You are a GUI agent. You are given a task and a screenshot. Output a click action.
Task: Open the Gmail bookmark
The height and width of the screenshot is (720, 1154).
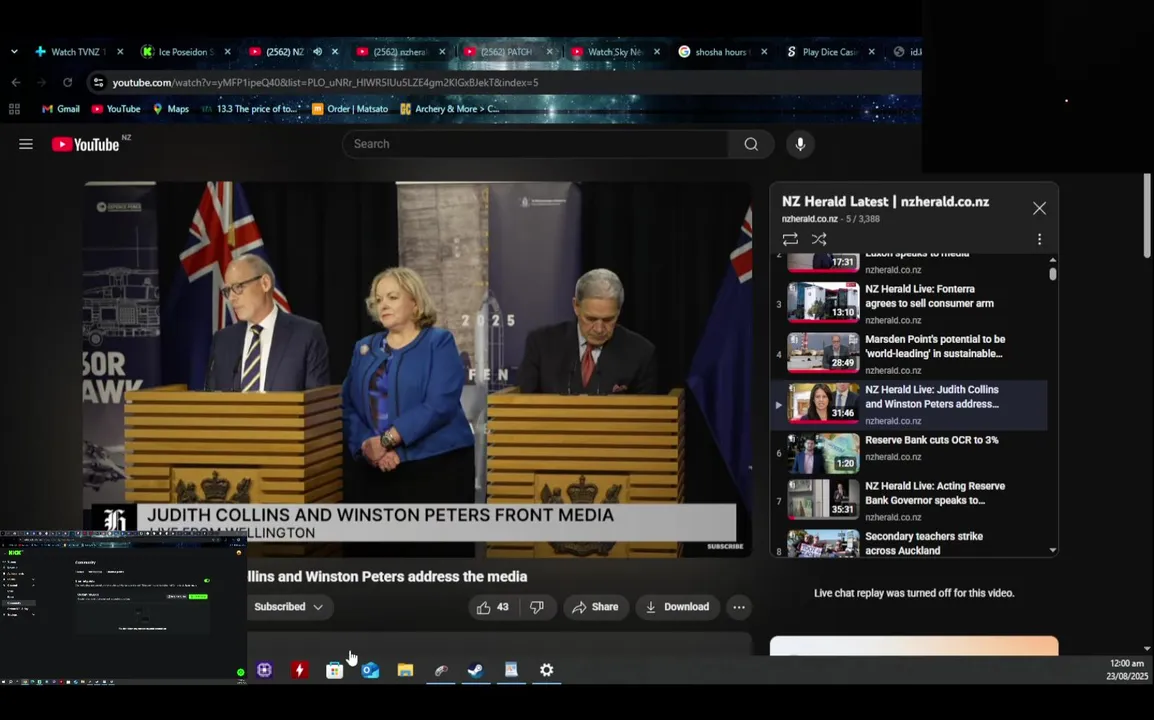[60, 109]
